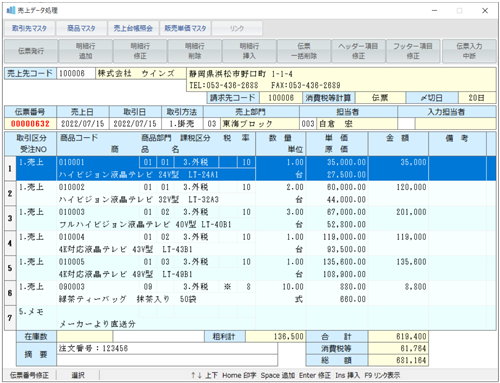Click amount 201,000 in row 3

point(411,212)
